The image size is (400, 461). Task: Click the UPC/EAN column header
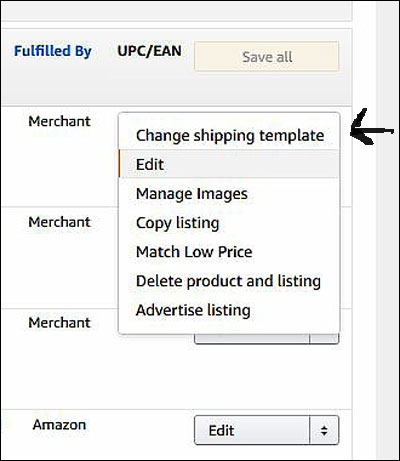point(149,51)
